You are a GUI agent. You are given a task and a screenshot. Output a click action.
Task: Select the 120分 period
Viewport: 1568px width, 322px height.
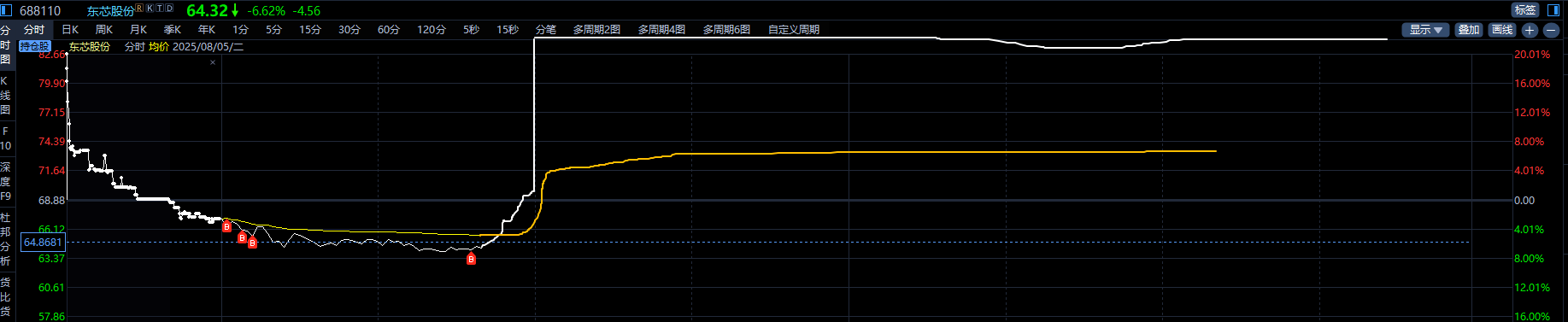(432, 30)
